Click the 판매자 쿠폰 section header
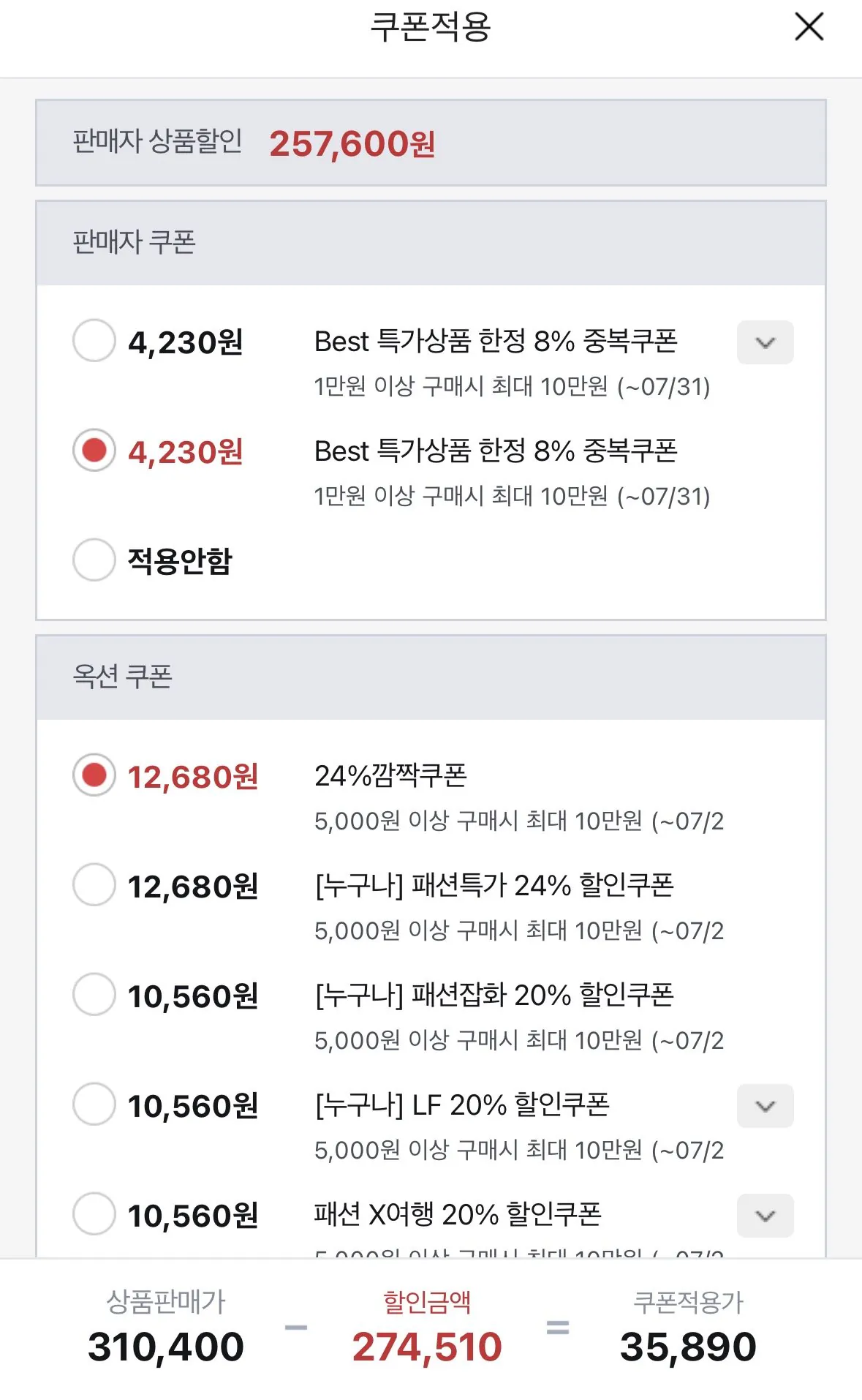 click(431, 243)
